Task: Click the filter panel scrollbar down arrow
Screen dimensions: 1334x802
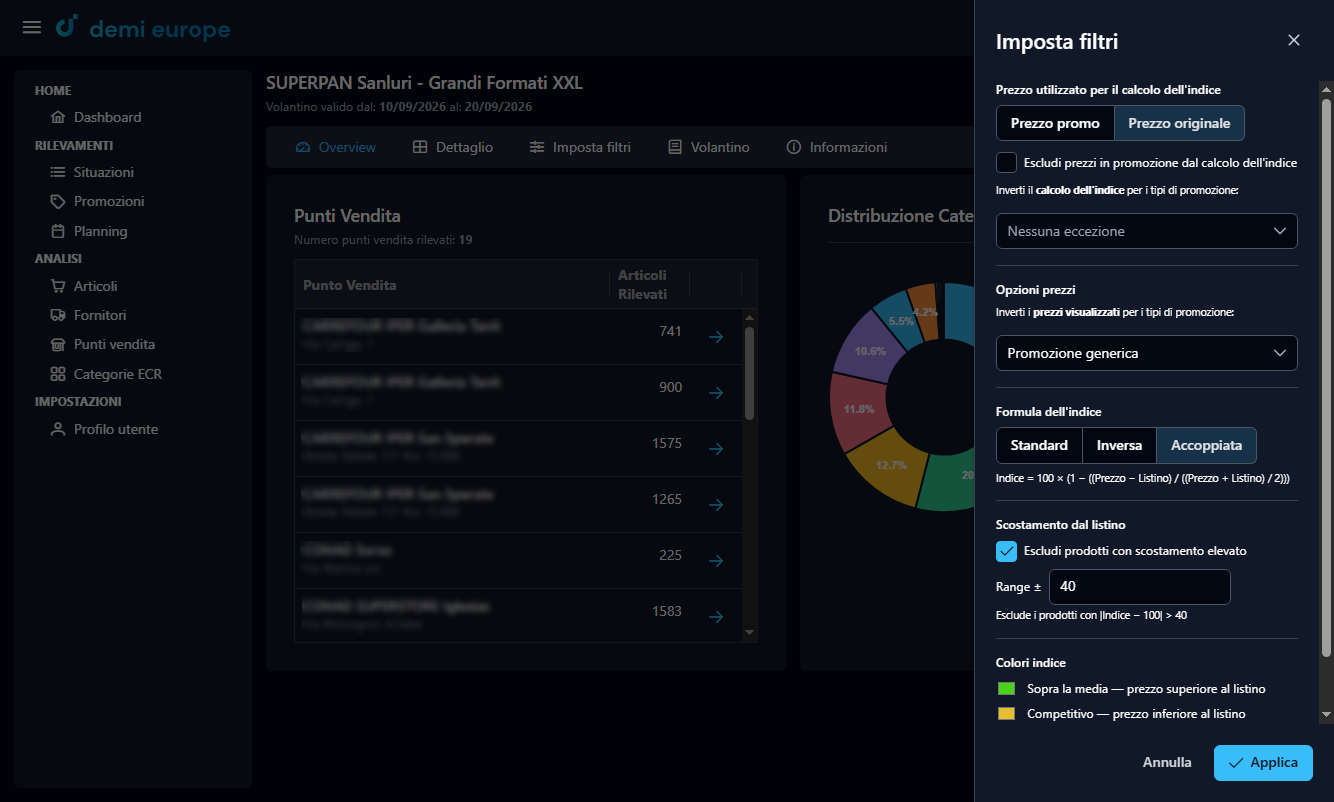Action: click(x=1326, y=714)
